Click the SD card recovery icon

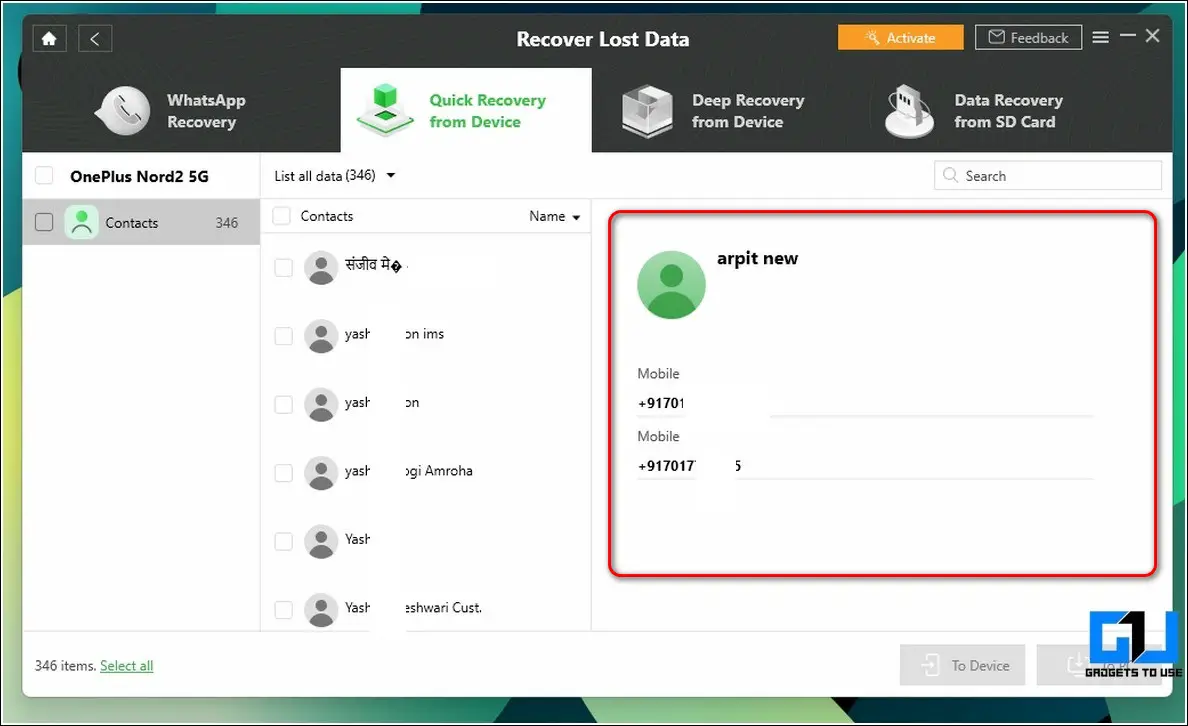(909, 111)
